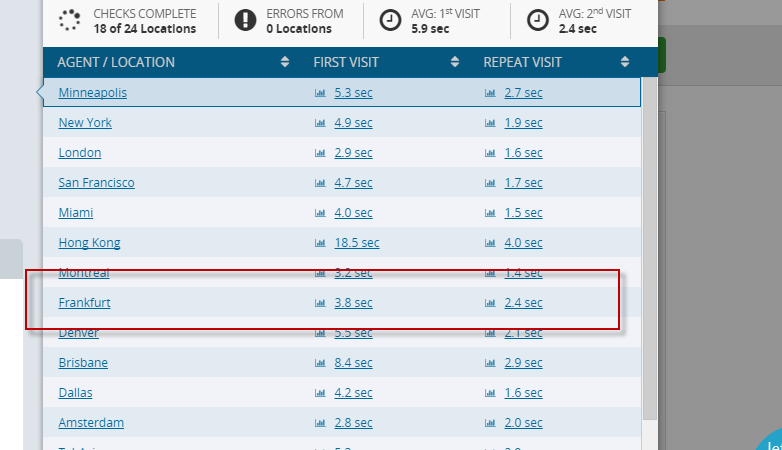Sort by Repeat Visit column arrows
The image size is (782, 450).
tap(625, 62)
